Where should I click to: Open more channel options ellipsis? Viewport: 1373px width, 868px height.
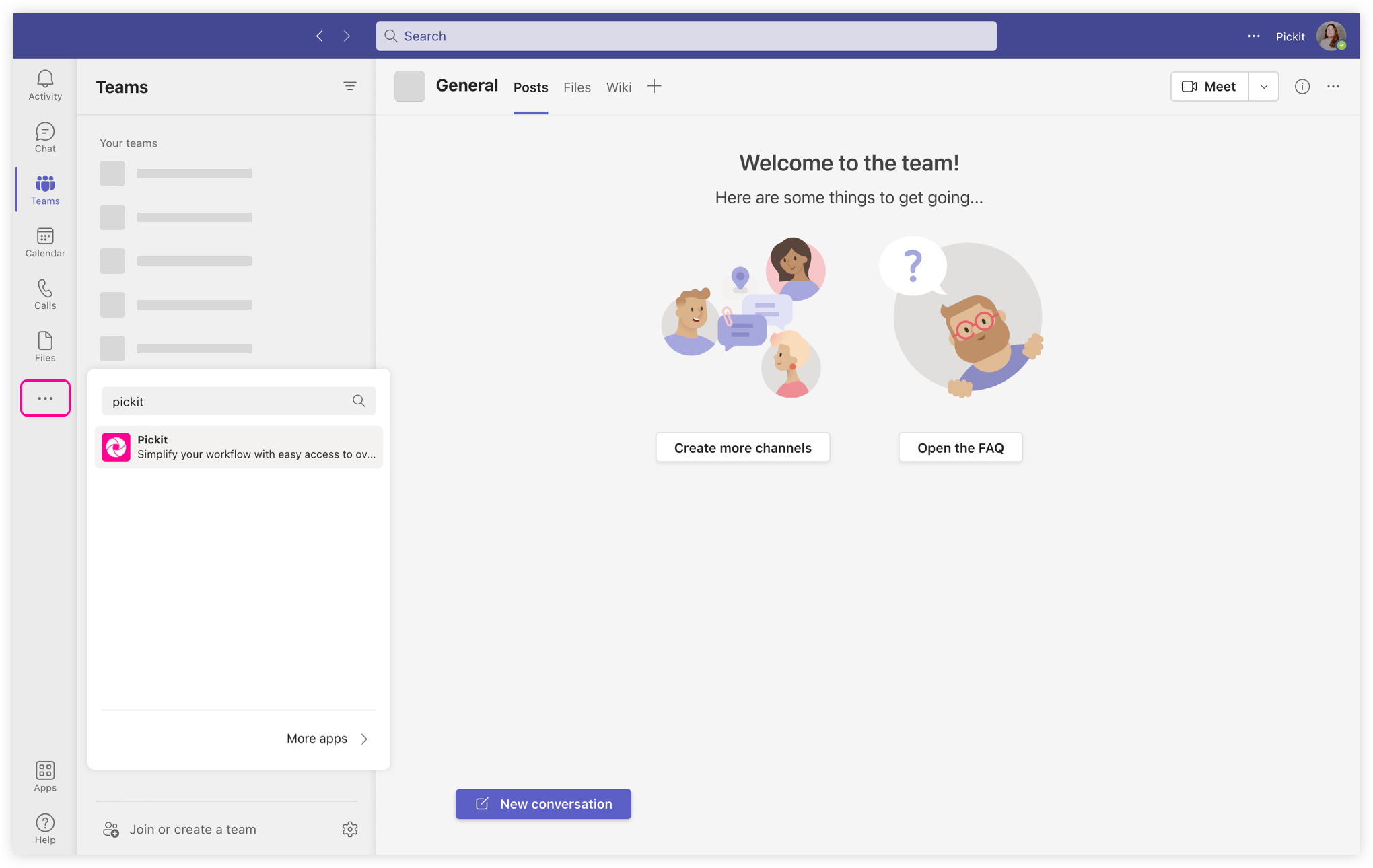coord(1333,86)
